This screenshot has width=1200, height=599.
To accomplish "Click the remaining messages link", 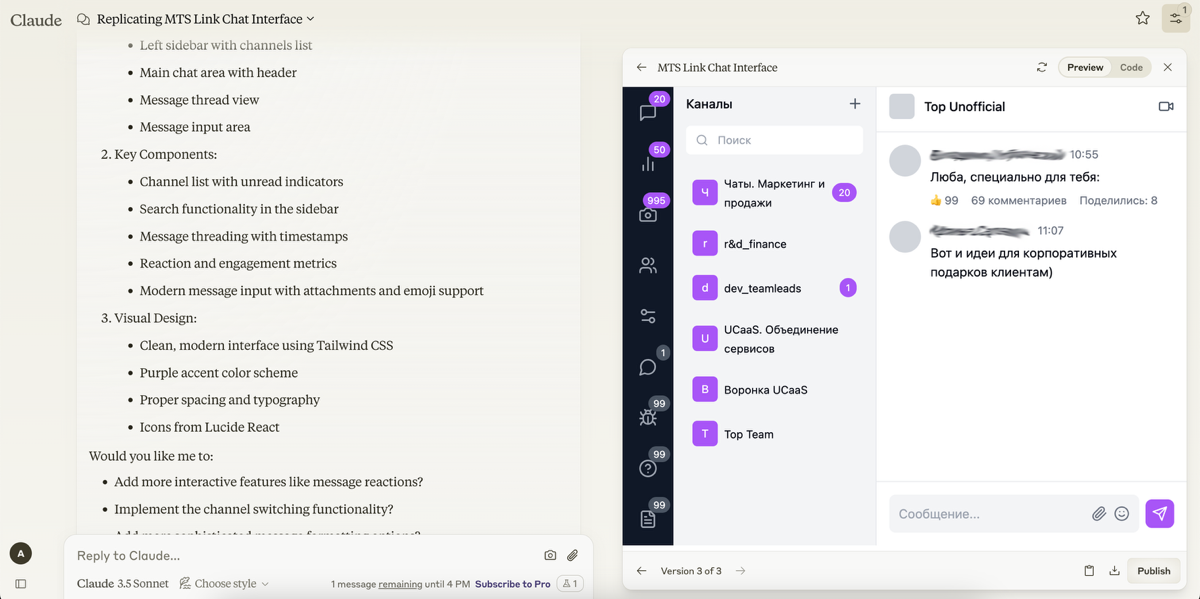I will 400,584.
